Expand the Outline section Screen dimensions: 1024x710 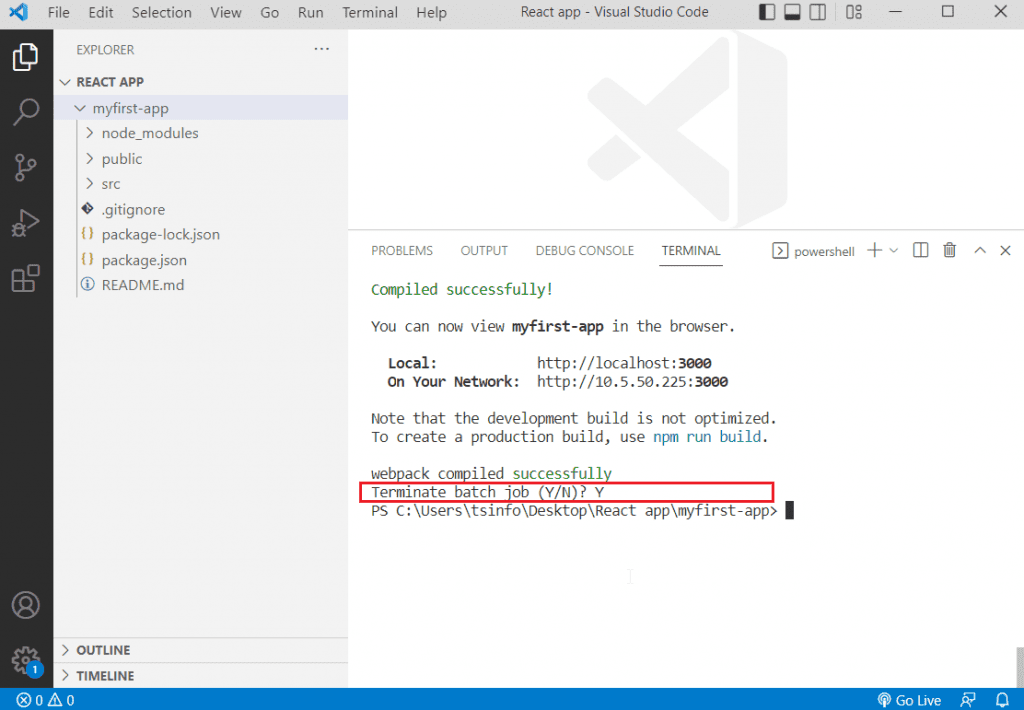click(x=200, y=650)
